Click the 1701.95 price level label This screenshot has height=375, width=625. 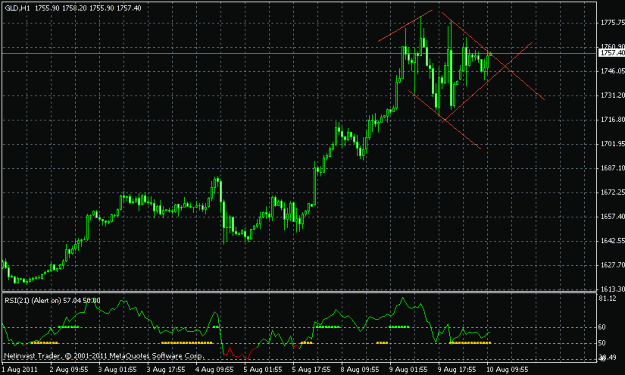coord(613,143)
